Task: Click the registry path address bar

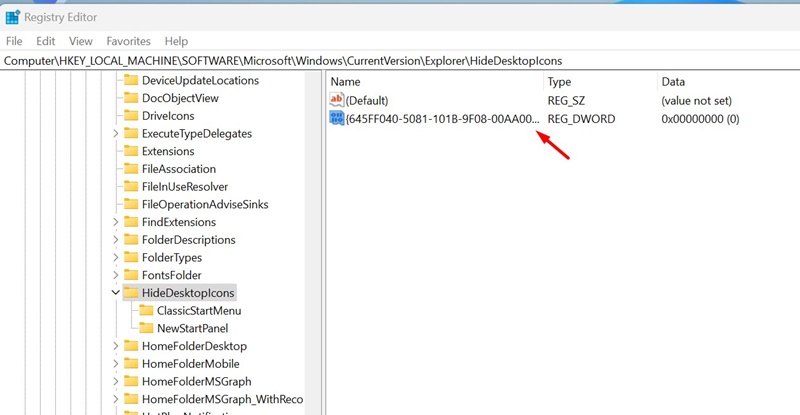Action: 400,61
